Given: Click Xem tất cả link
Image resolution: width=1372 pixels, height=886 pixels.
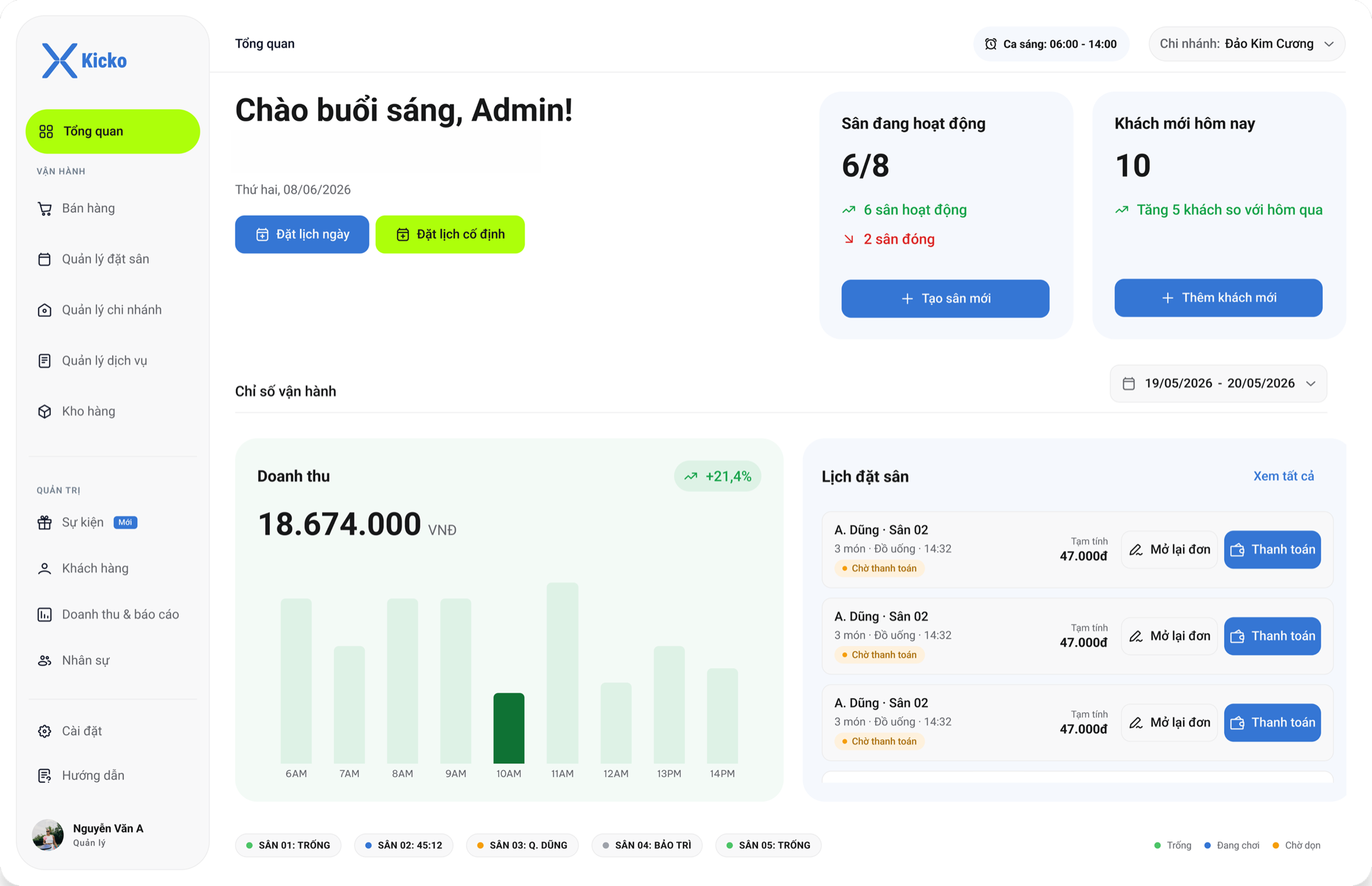Looking at the screenshot, I should click(1284, 476).
